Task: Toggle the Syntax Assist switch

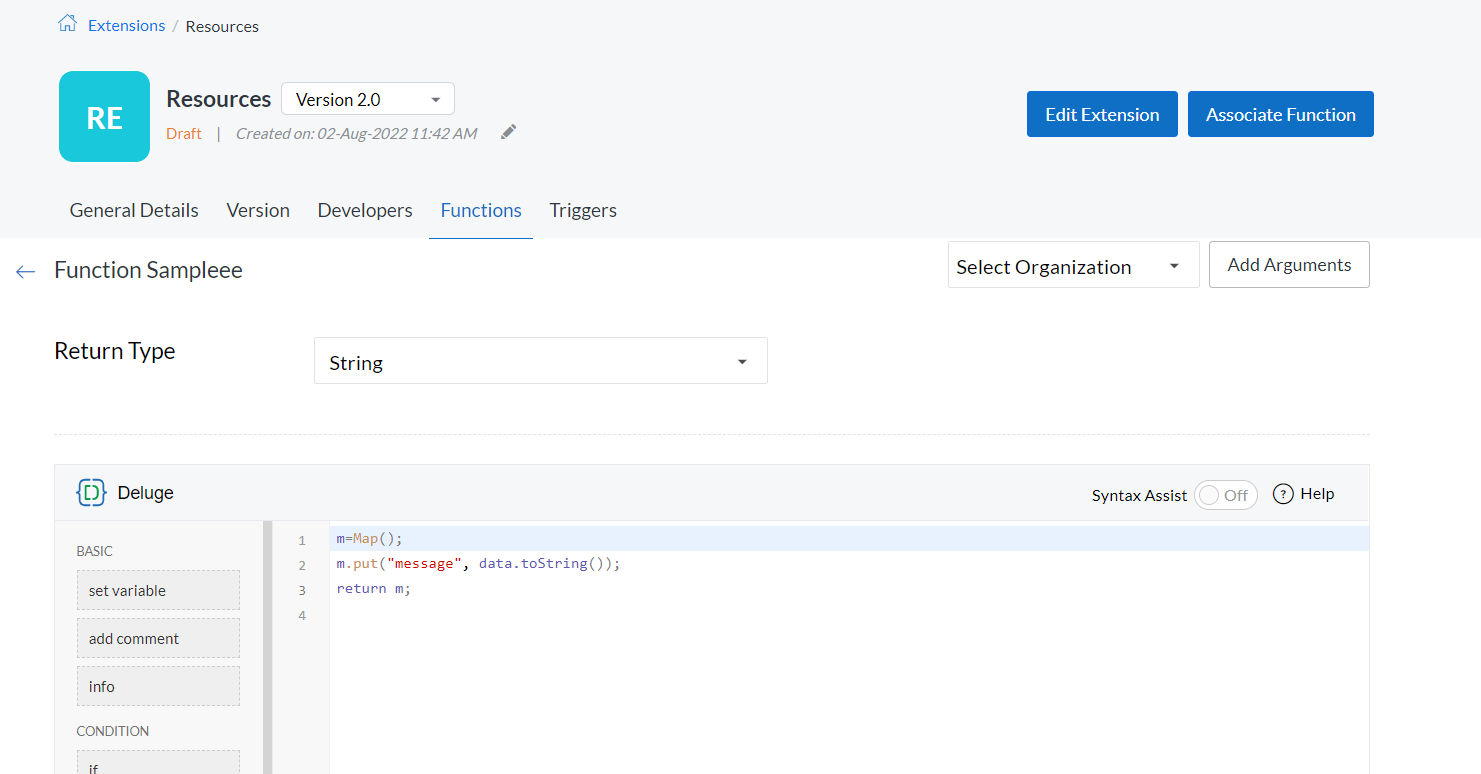Action: click(x=1225, y=495)
